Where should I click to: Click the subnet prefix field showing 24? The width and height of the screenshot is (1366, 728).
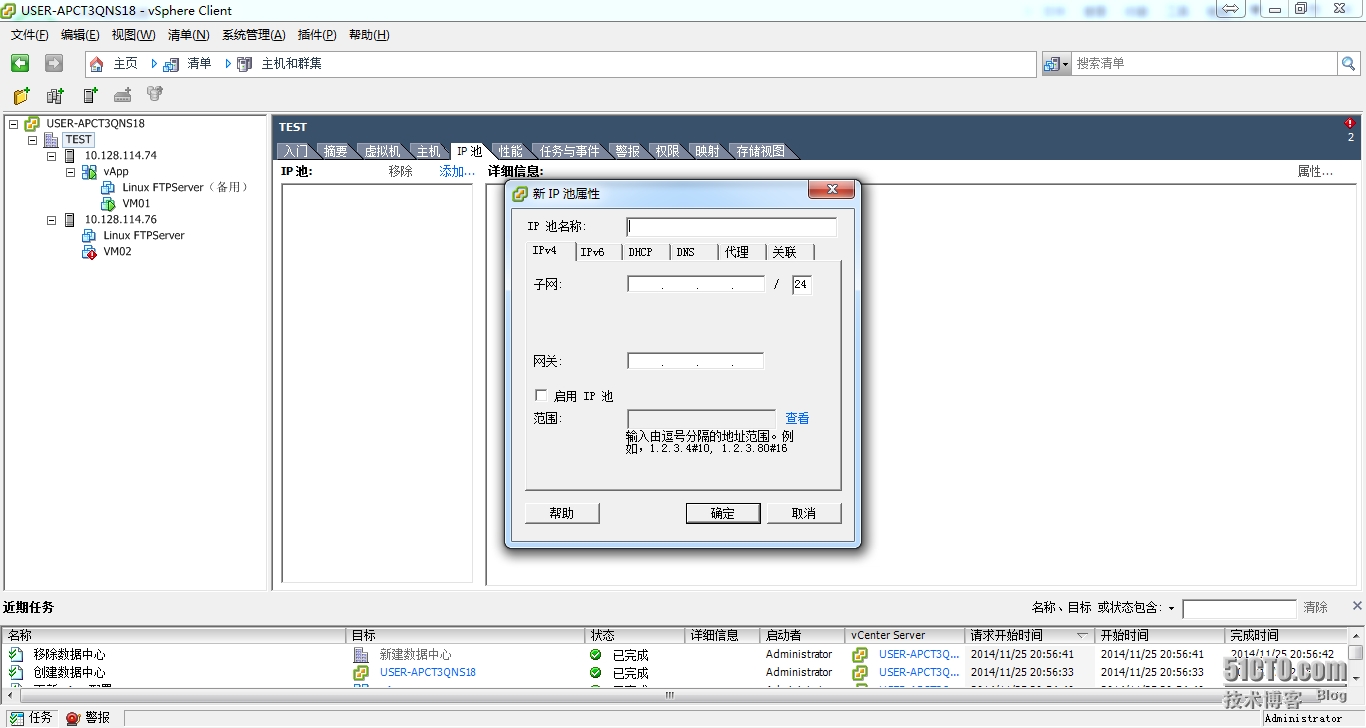[802, 285]
